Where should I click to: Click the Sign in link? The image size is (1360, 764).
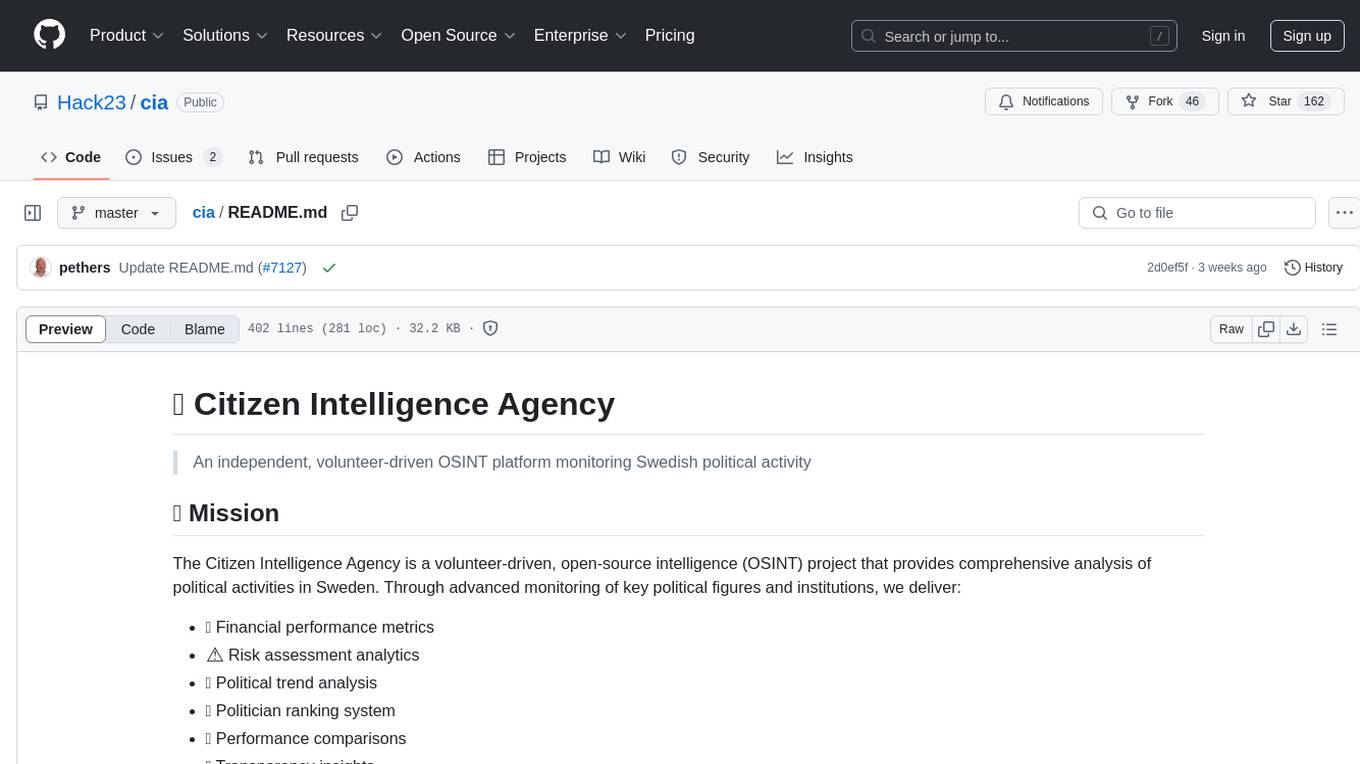(x=1223, y=36)
